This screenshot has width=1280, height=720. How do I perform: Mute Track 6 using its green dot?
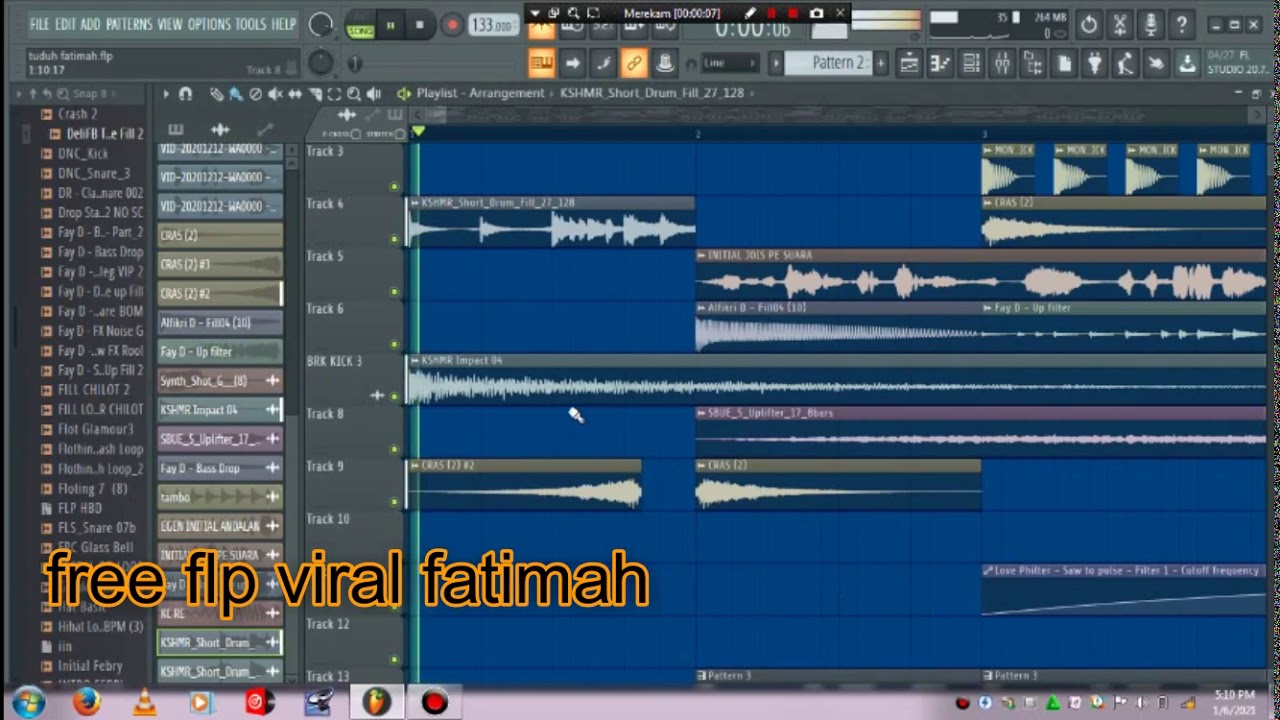(x=394, y=344)
